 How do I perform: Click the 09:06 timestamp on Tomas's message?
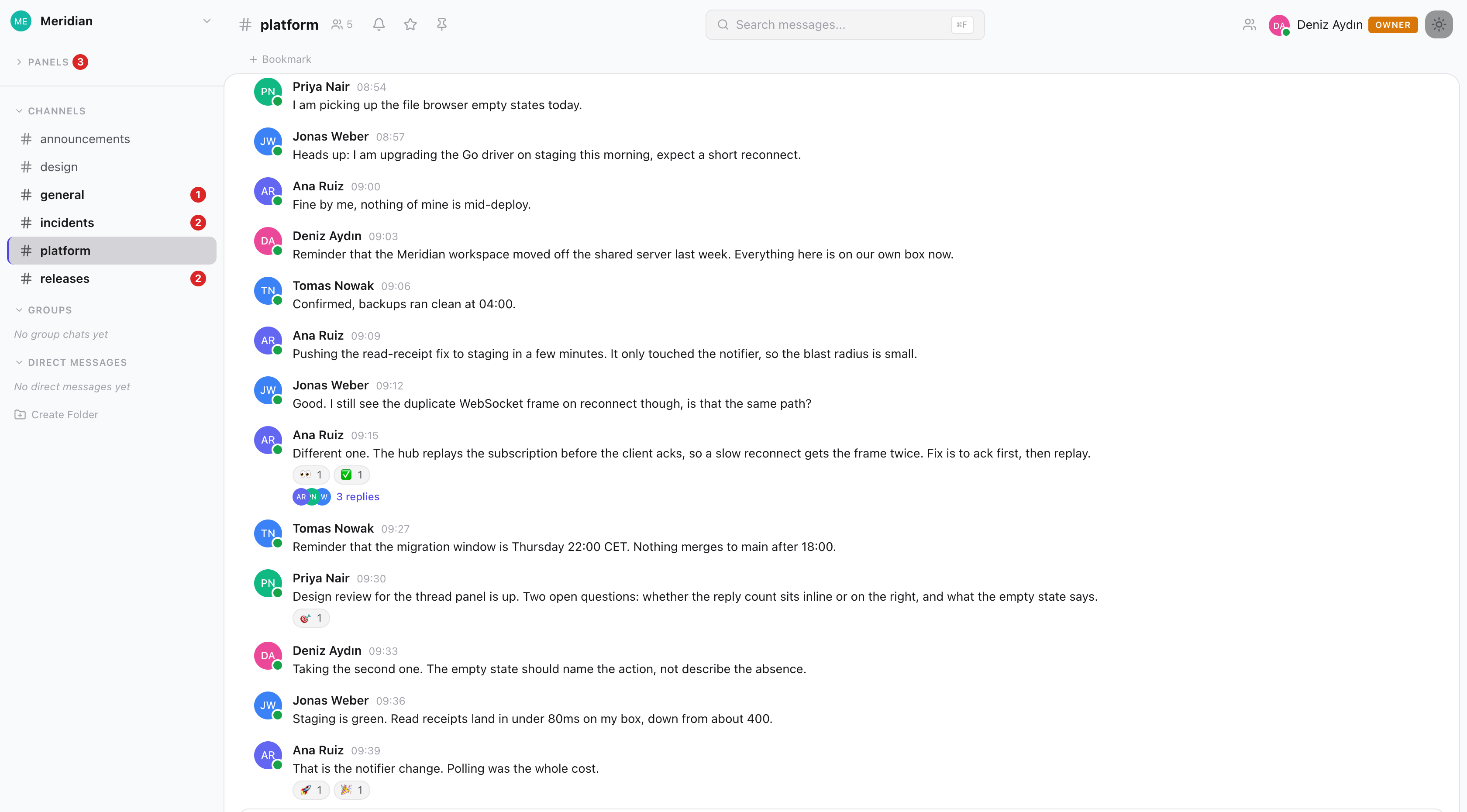coord(396,286)
